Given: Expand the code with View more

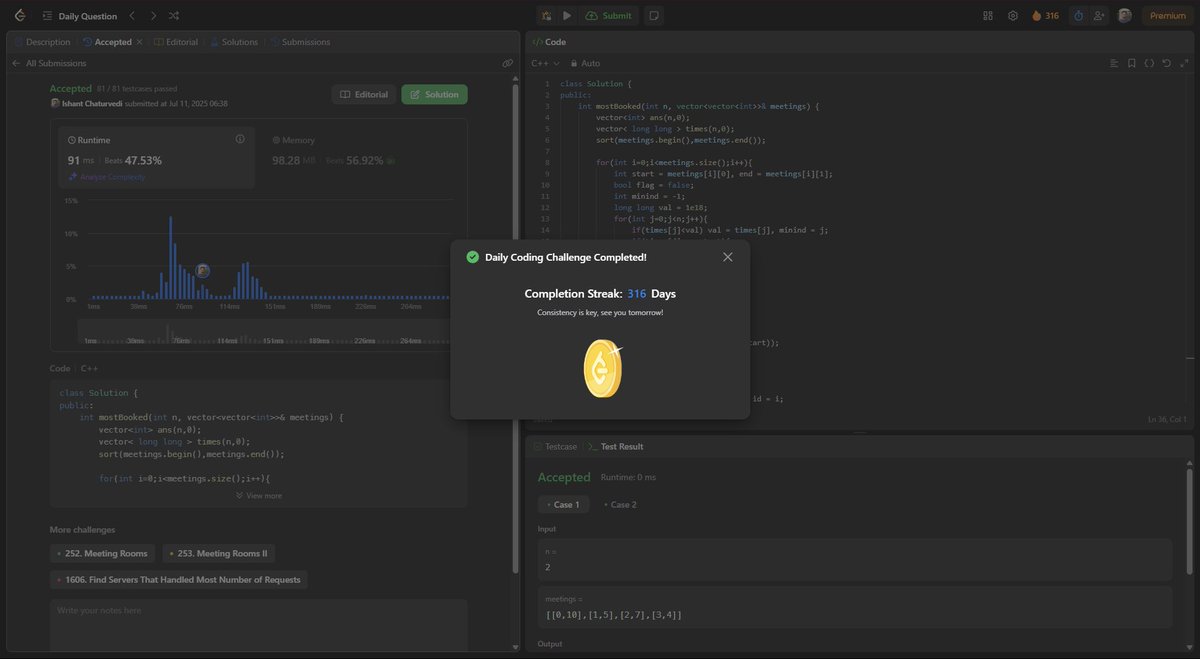Looking at the screenshot, I should coord(259,495).
